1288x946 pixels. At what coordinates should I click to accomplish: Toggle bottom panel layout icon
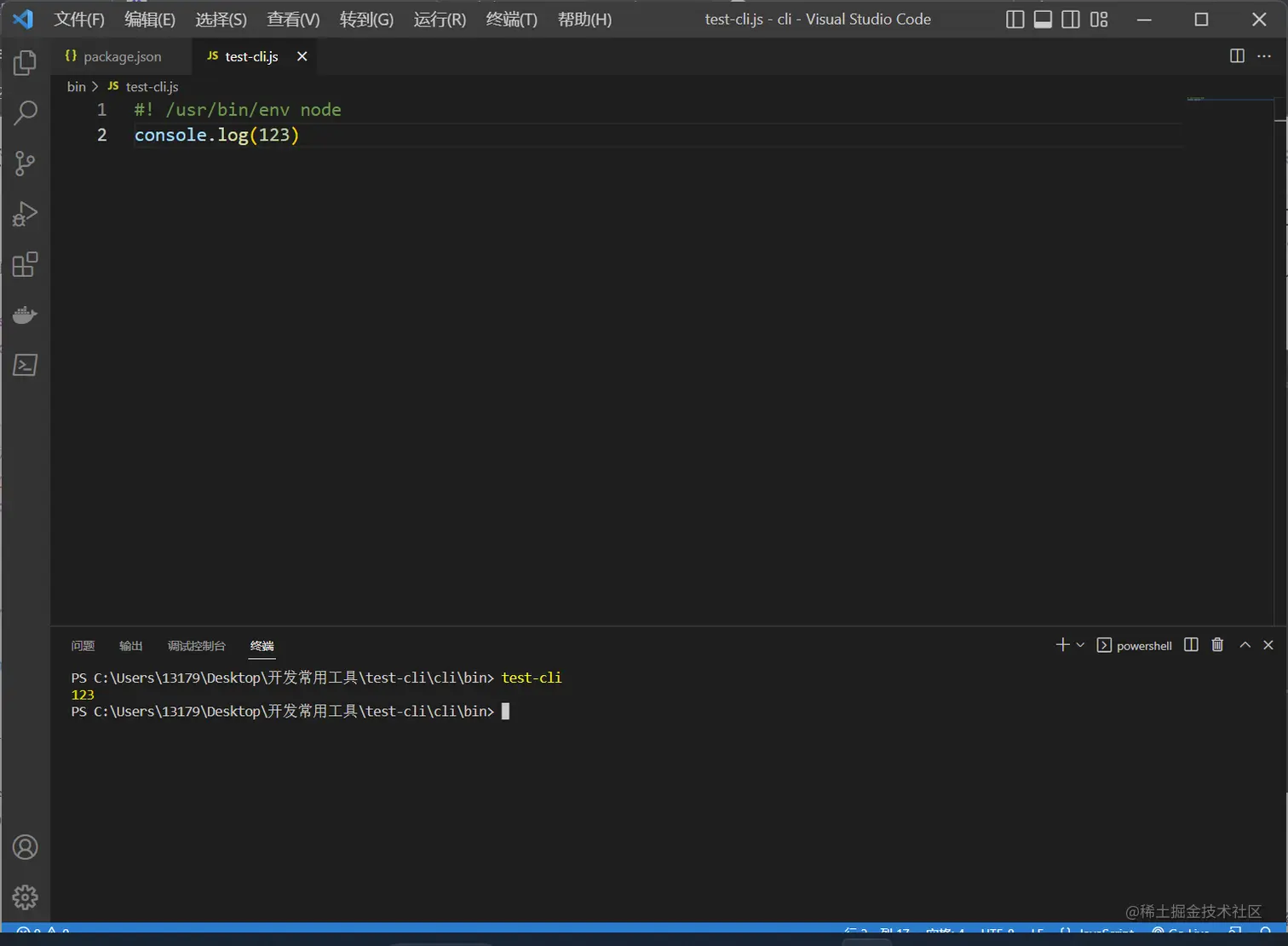pos(1043,19)
